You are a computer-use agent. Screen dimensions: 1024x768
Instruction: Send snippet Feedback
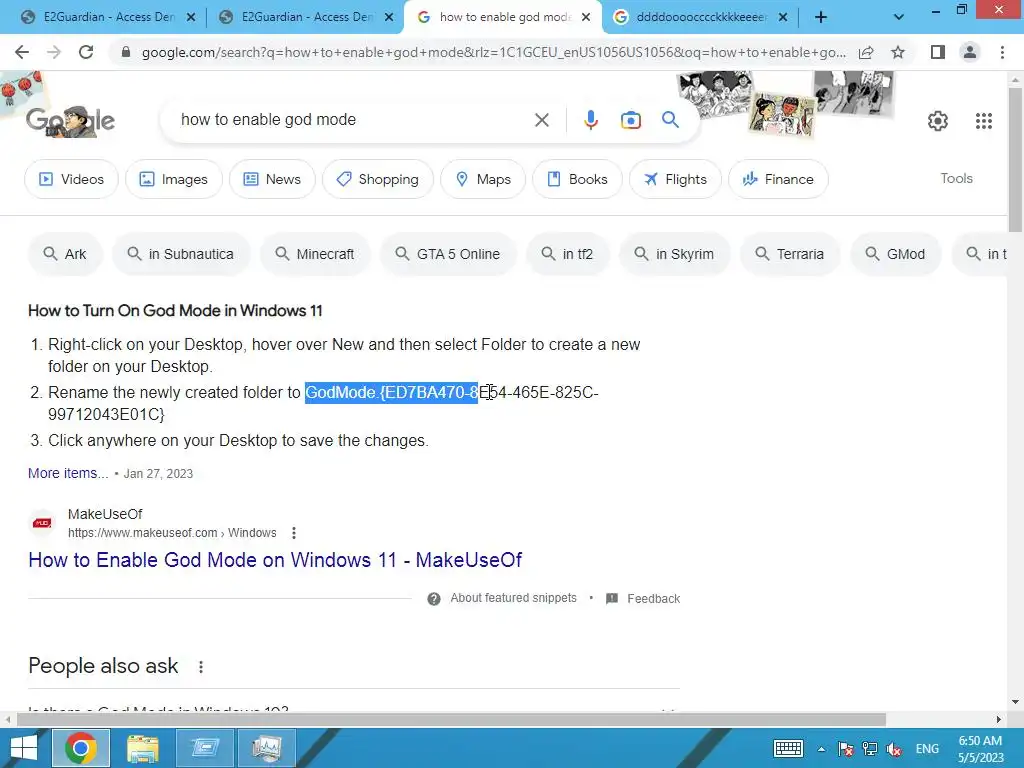[653, 599]
